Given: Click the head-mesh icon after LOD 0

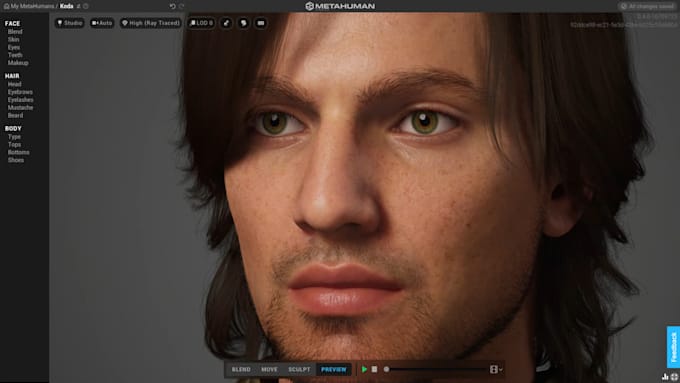Looking at the screenshot, I should 244,23.
